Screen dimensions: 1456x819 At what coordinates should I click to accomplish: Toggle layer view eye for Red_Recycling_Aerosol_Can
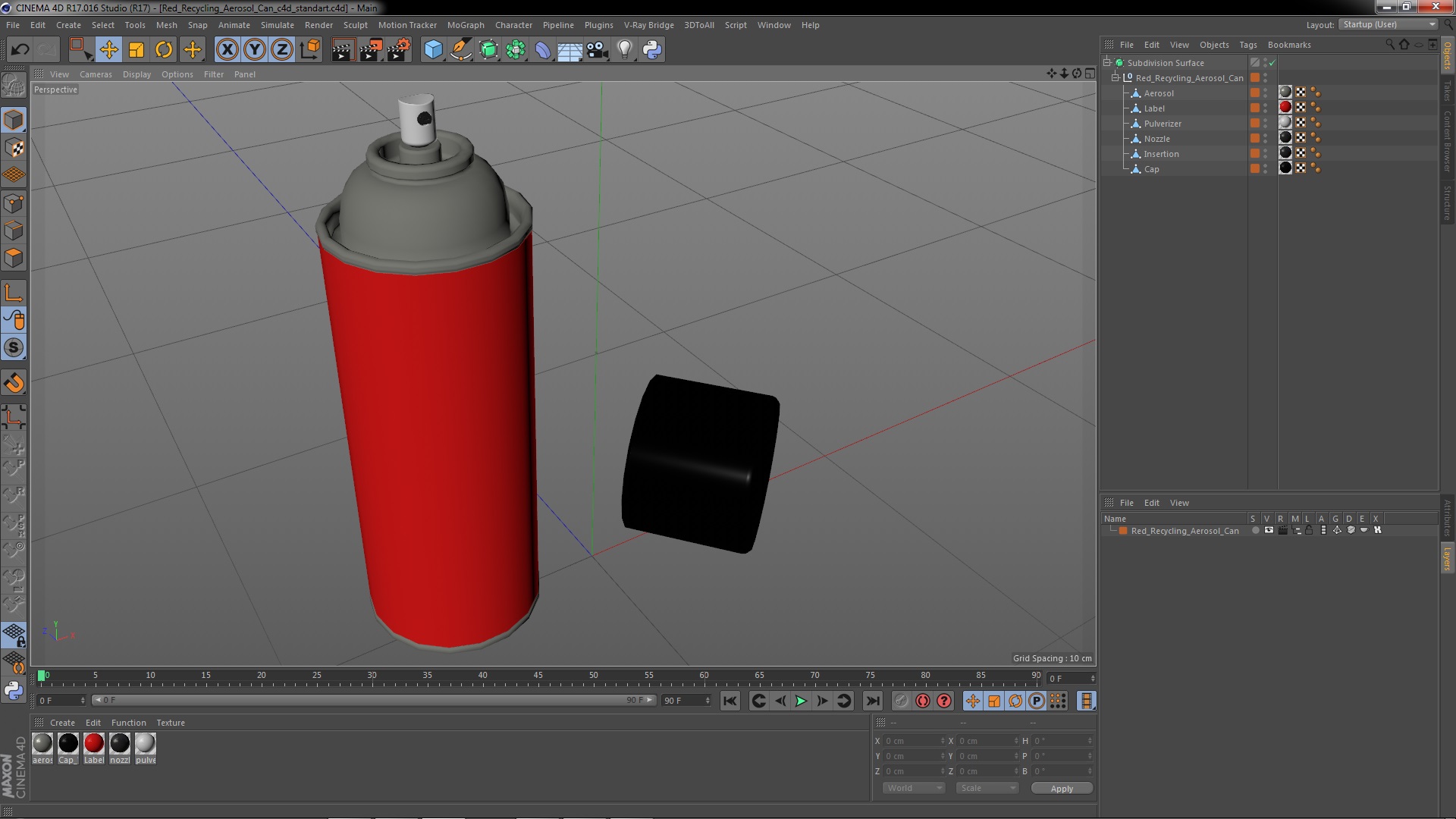pos(1269,531)
